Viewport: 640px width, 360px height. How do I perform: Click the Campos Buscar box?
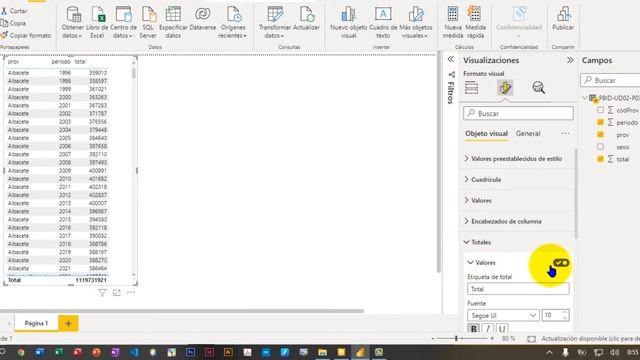point(610,80)
